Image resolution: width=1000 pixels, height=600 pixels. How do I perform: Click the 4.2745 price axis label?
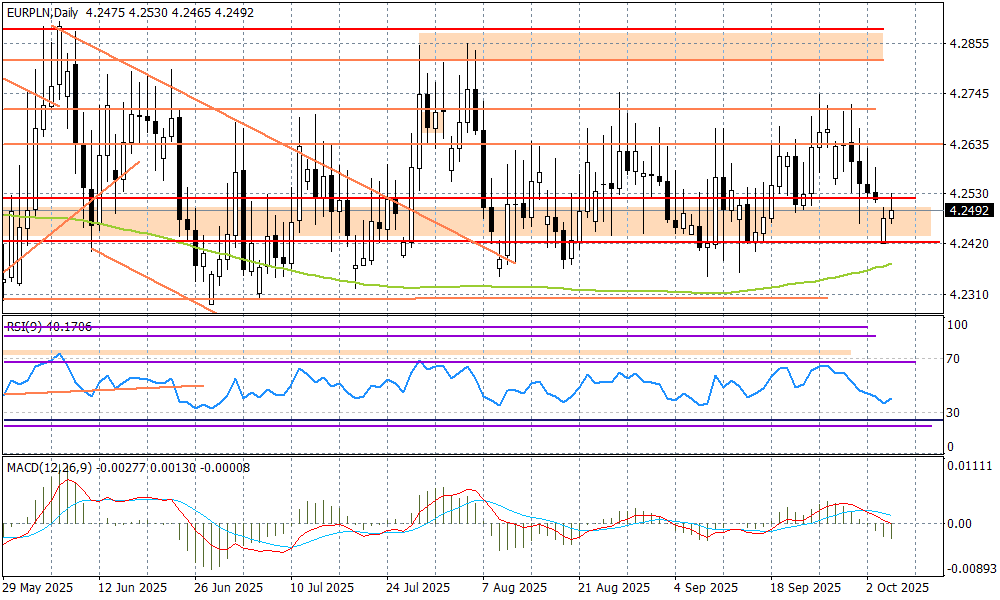968,94
